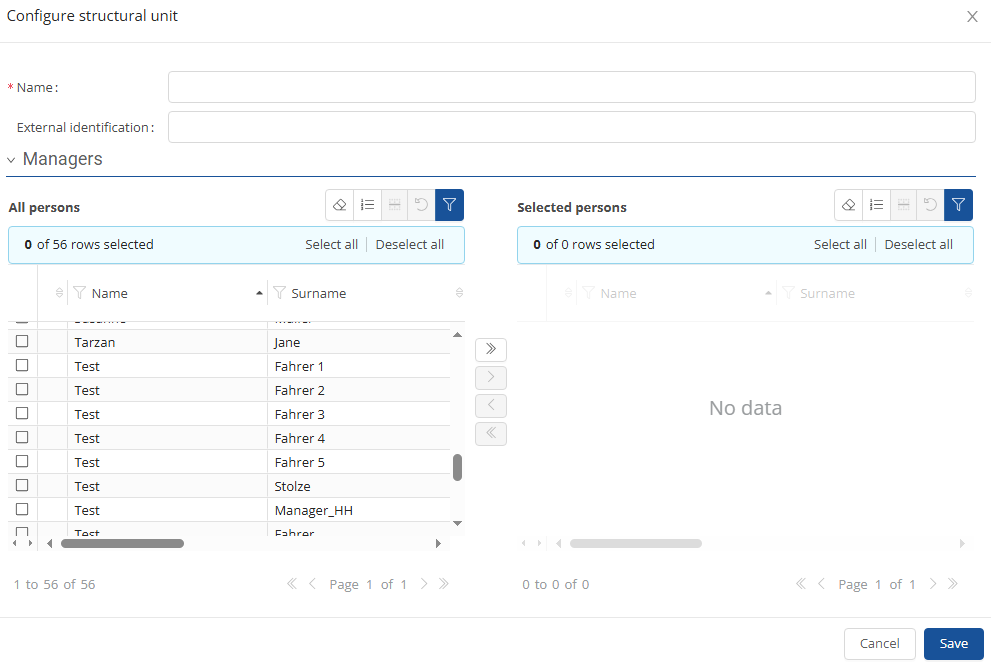
Task: Click Select all in All persons list
Action: 331,245
